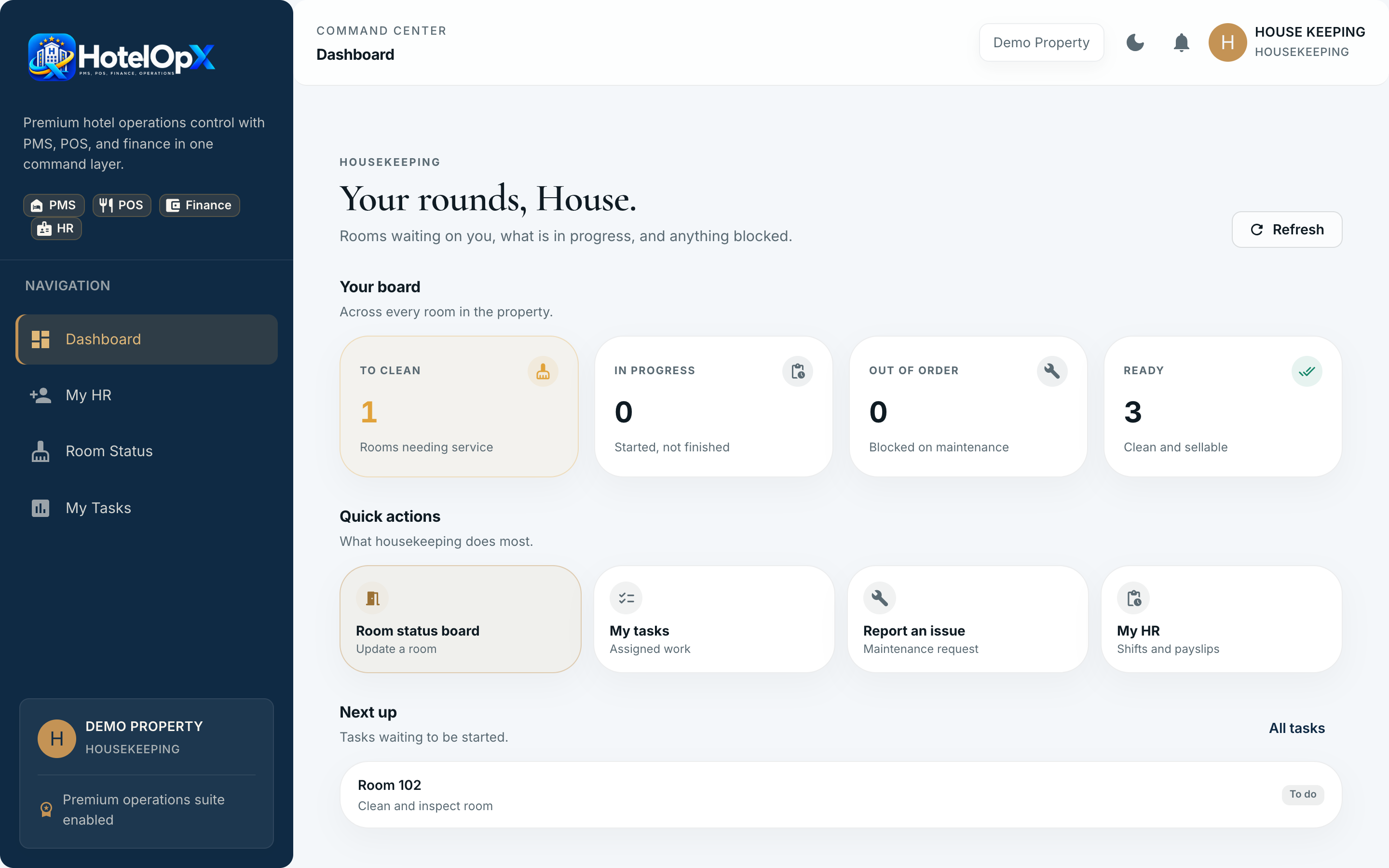Open the Demo Property selector
The image size is (1389, 868).
coord(1041,42)
